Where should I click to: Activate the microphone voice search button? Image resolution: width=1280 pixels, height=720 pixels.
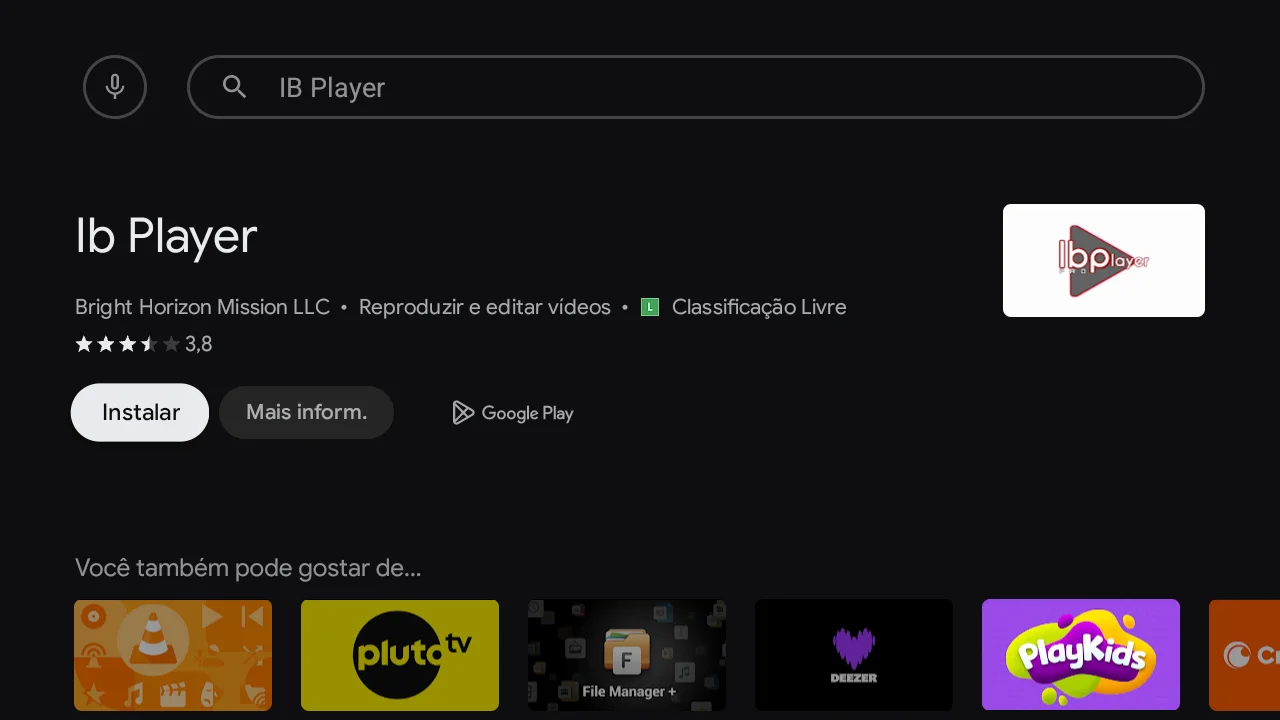point(115,87)
